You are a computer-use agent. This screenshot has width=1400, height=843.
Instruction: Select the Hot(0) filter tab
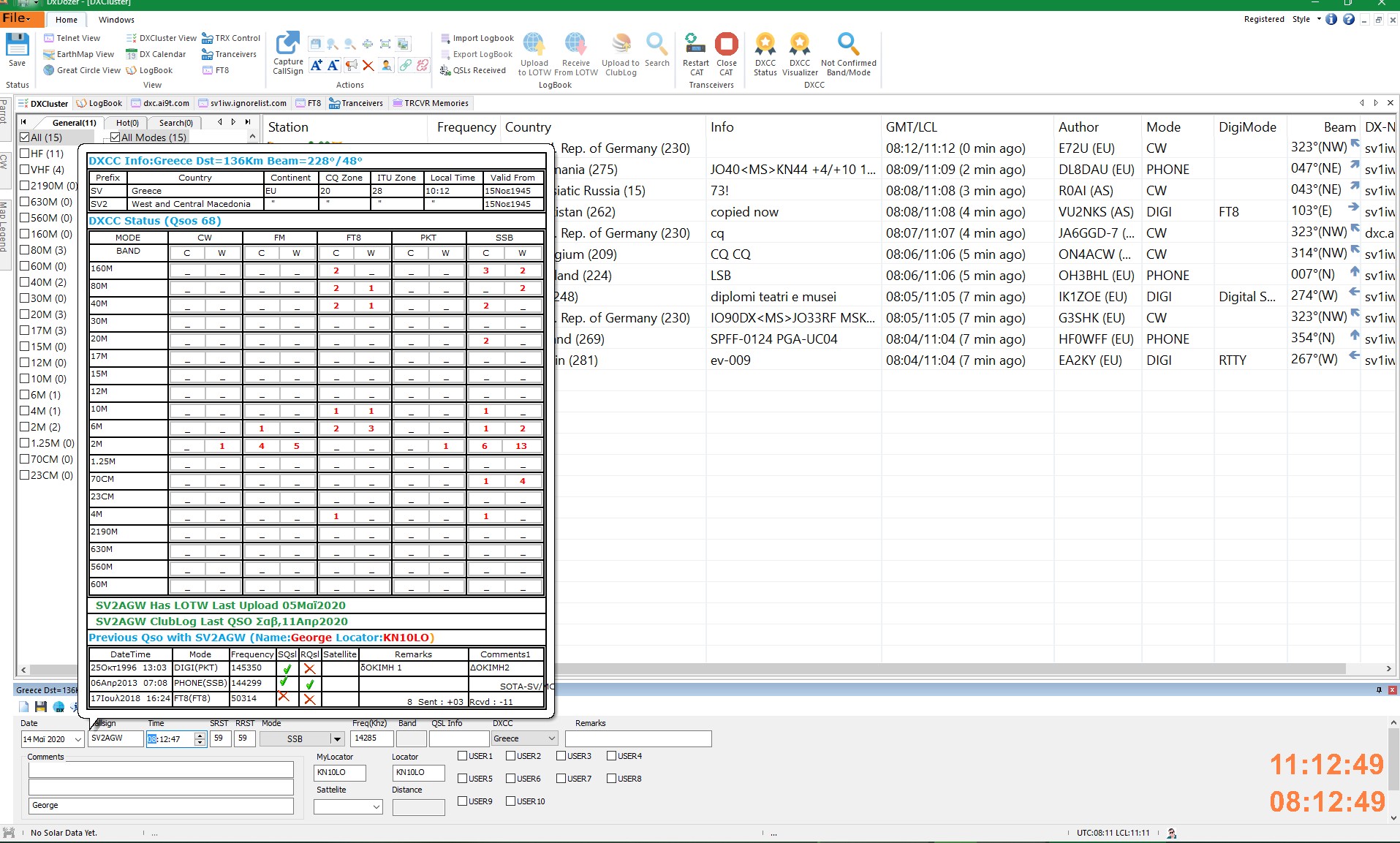pyautogui.click(x=127, y=123)
